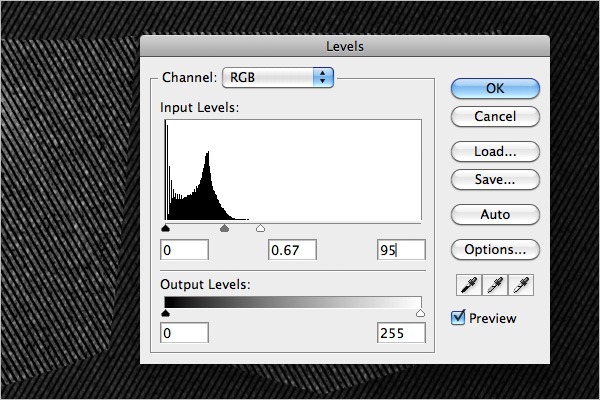Click the Levels dialog title bar
Viewport: 600px width, 400px height.
click(x=345, y=46)
